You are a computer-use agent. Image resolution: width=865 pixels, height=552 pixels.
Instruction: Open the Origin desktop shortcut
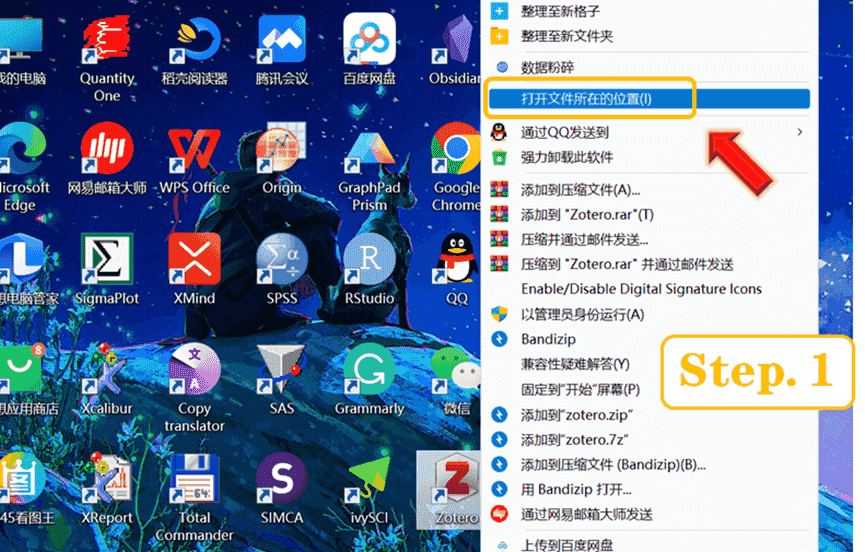click(281, 152)
